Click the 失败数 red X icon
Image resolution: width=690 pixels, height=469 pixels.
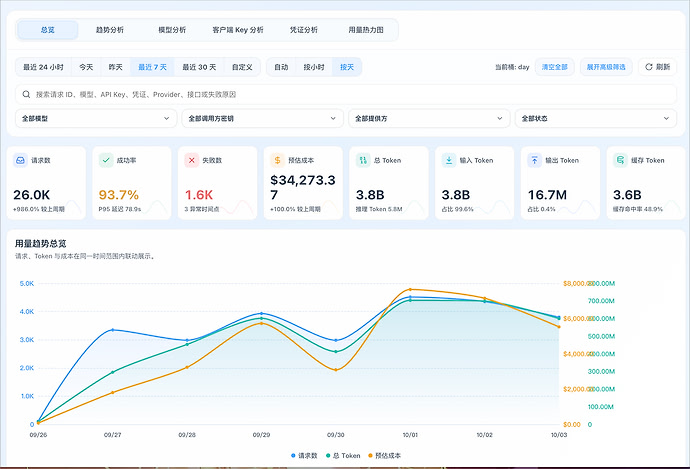[191, 161]
